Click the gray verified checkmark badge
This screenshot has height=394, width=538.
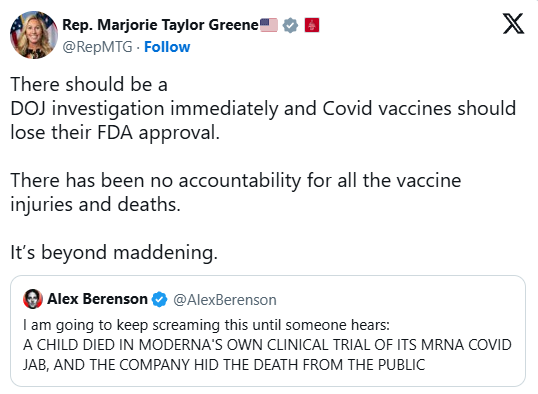pos(290,25)
